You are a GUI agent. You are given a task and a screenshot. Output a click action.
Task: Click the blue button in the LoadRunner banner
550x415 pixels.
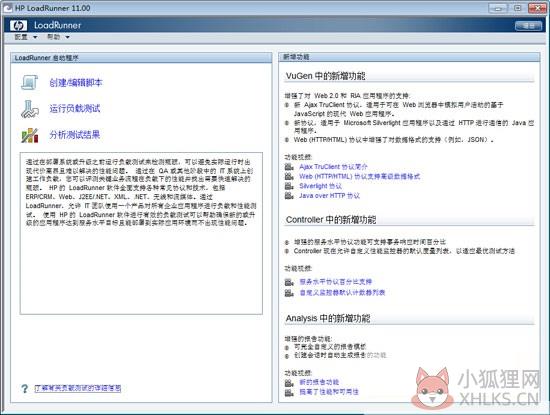(x=528, y=26)
